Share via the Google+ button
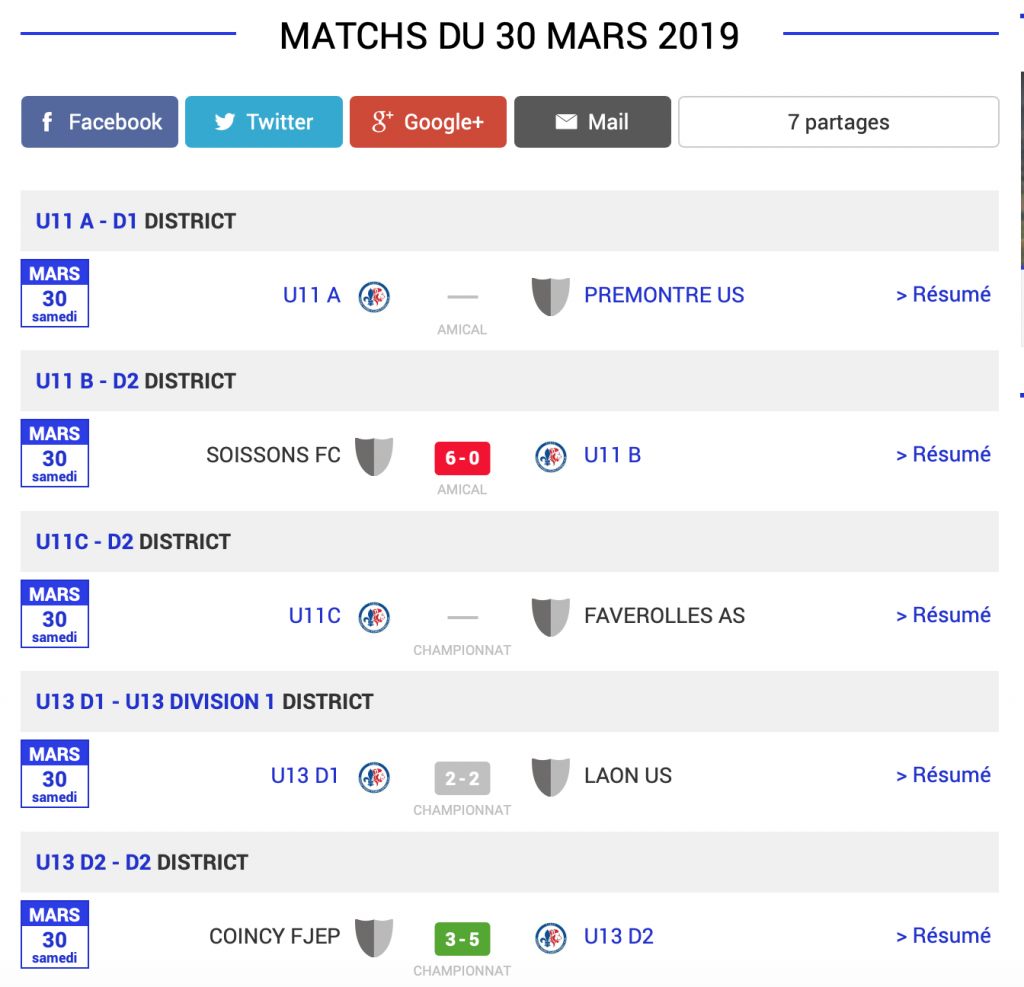This screenshot has height=987, width=1024. pos(428,122)
